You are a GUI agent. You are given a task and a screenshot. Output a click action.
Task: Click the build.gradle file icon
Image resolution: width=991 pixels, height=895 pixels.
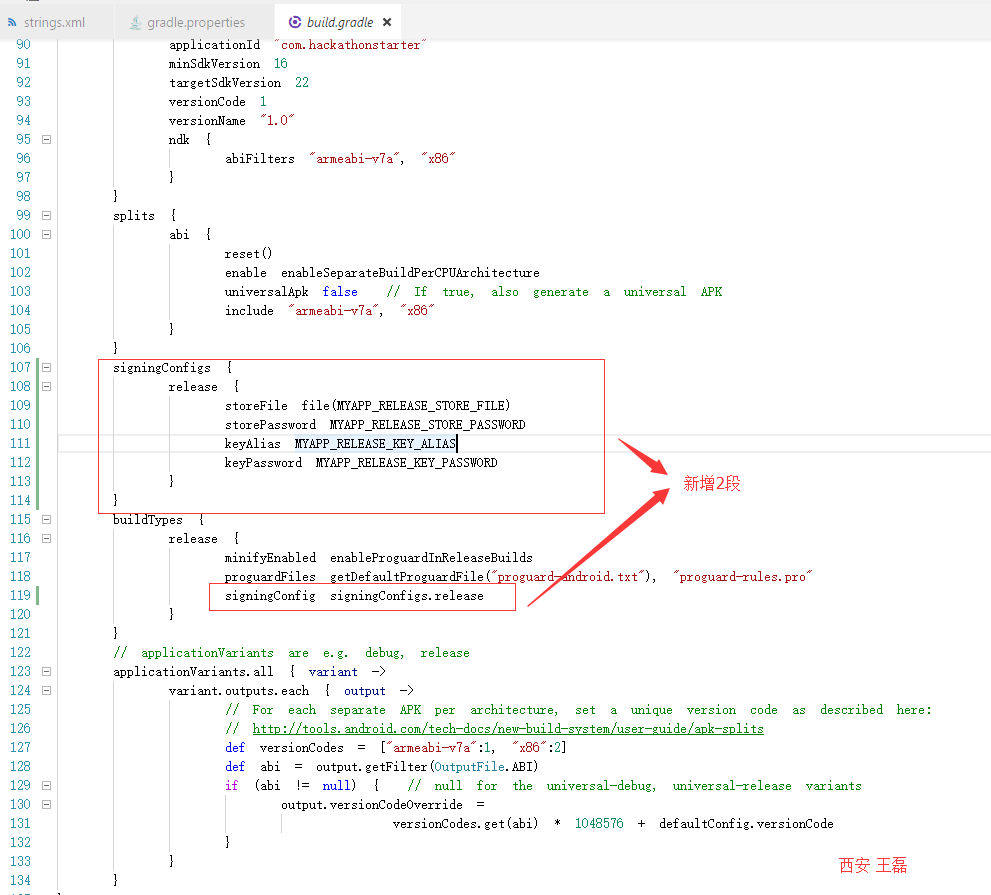[294, 22]
